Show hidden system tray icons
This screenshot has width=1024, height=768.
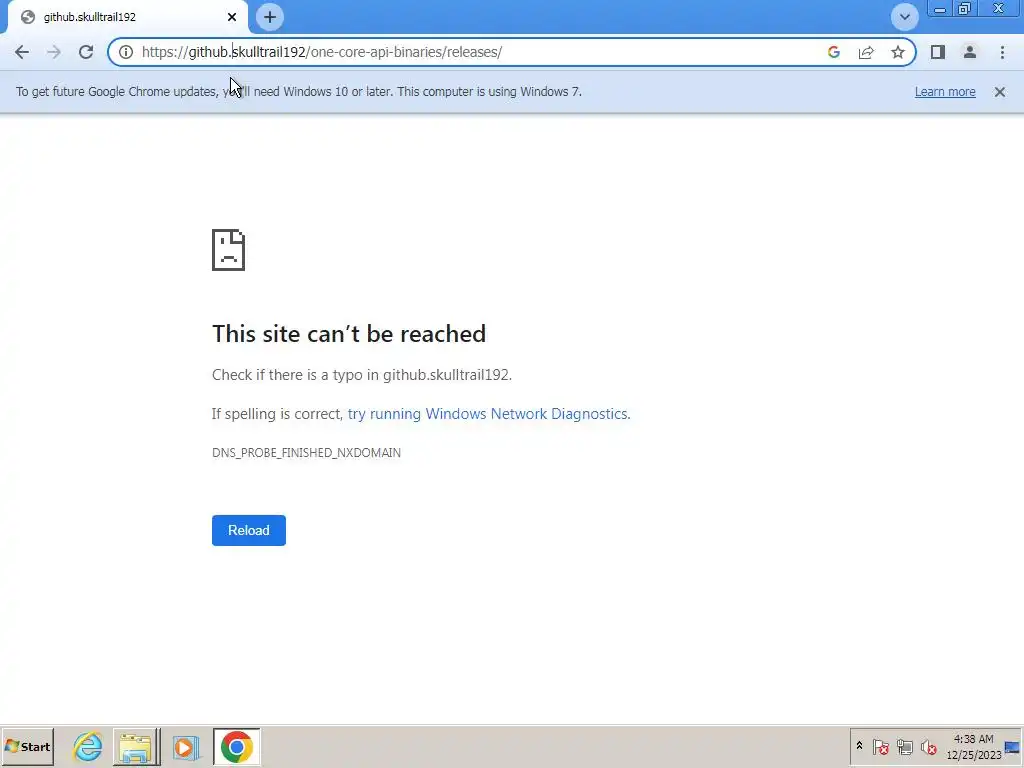point(859,746)
